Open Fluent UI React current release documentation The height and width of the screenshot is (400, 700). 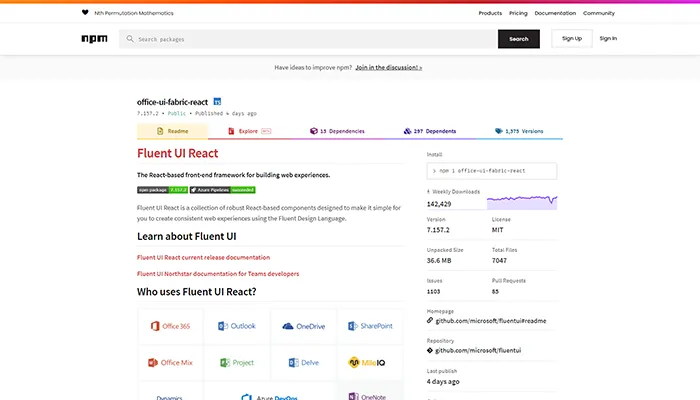(204, 257)
